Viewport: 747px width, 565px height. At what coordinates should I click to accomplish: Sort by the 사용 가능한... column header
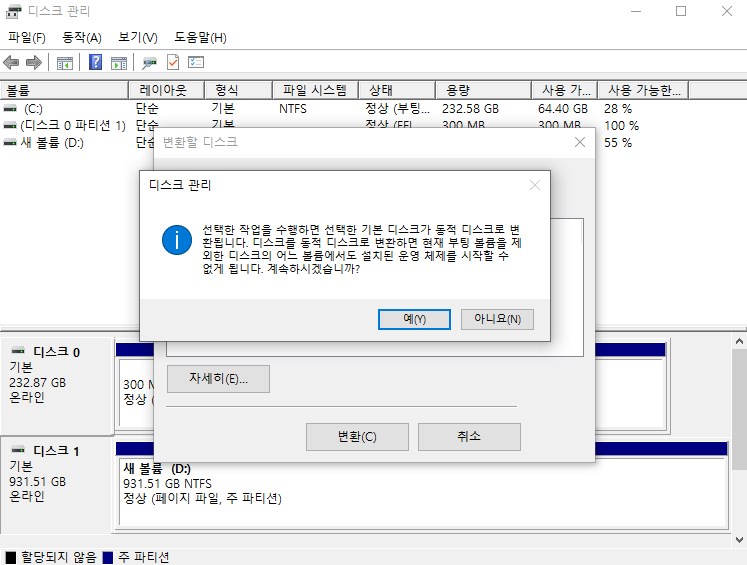coord(643,90)
